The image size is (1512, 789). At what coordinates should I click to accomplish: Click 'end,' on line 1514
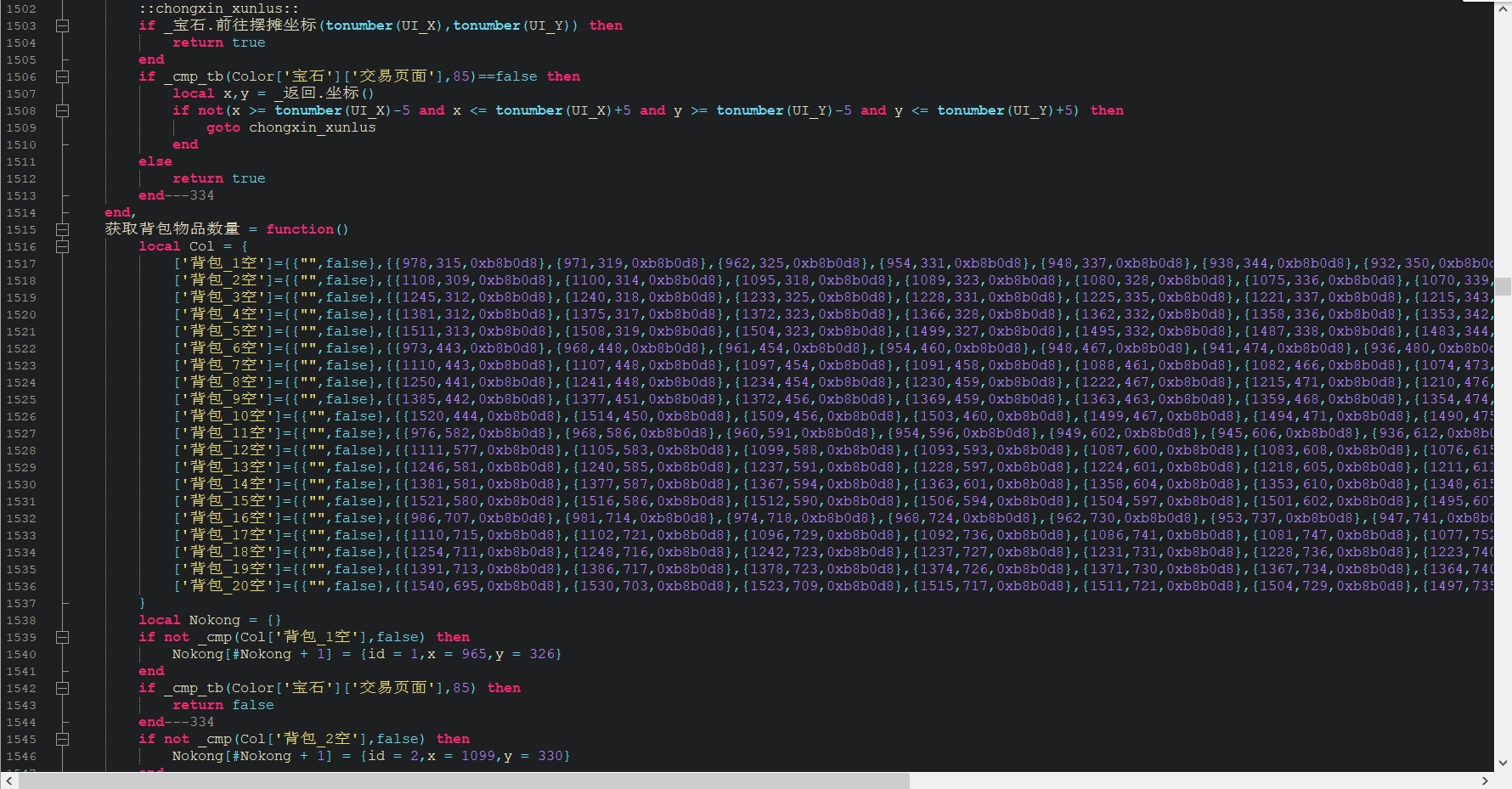(120, 212)
